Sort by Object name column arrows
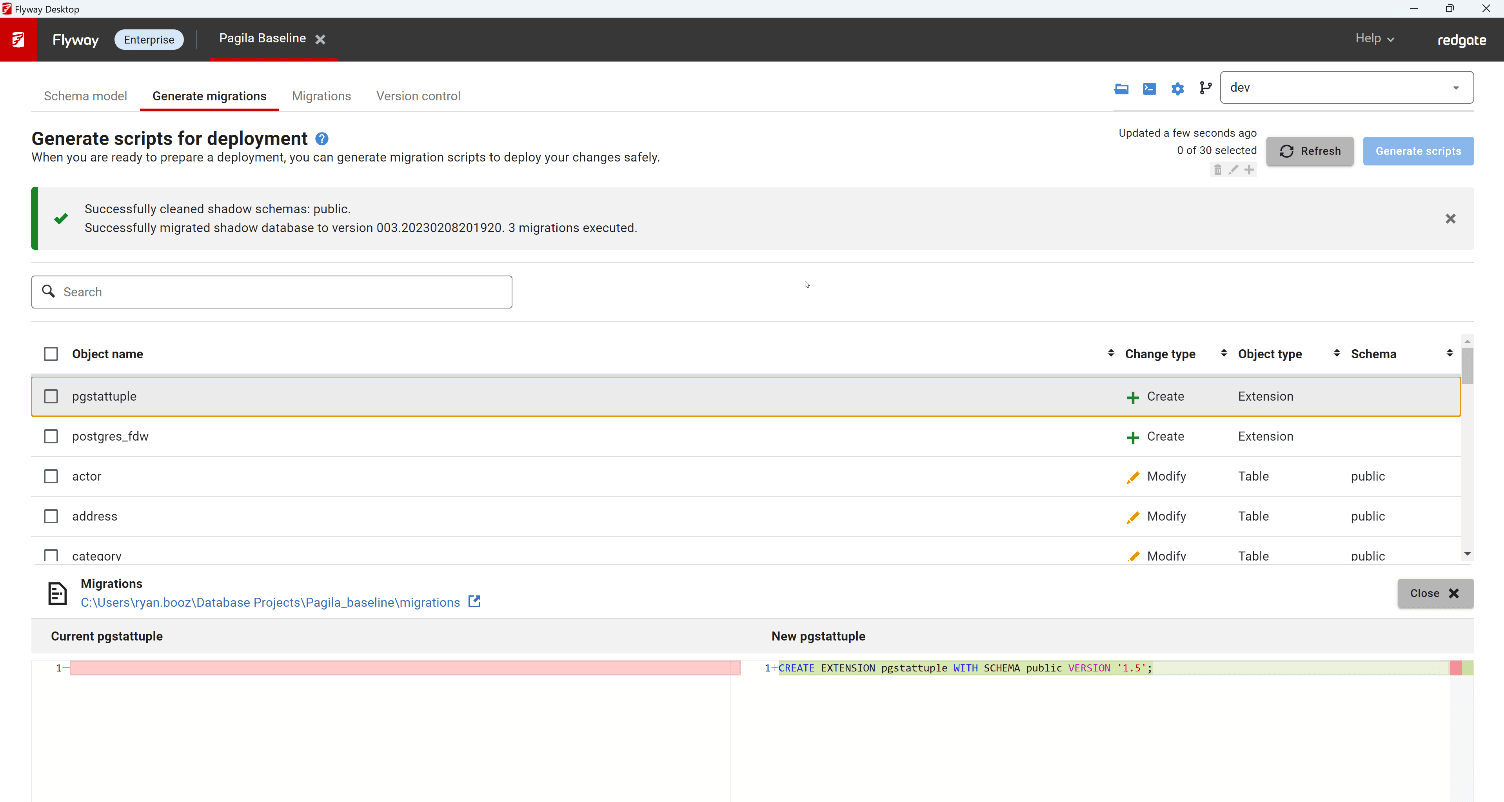 (1111, 354)
